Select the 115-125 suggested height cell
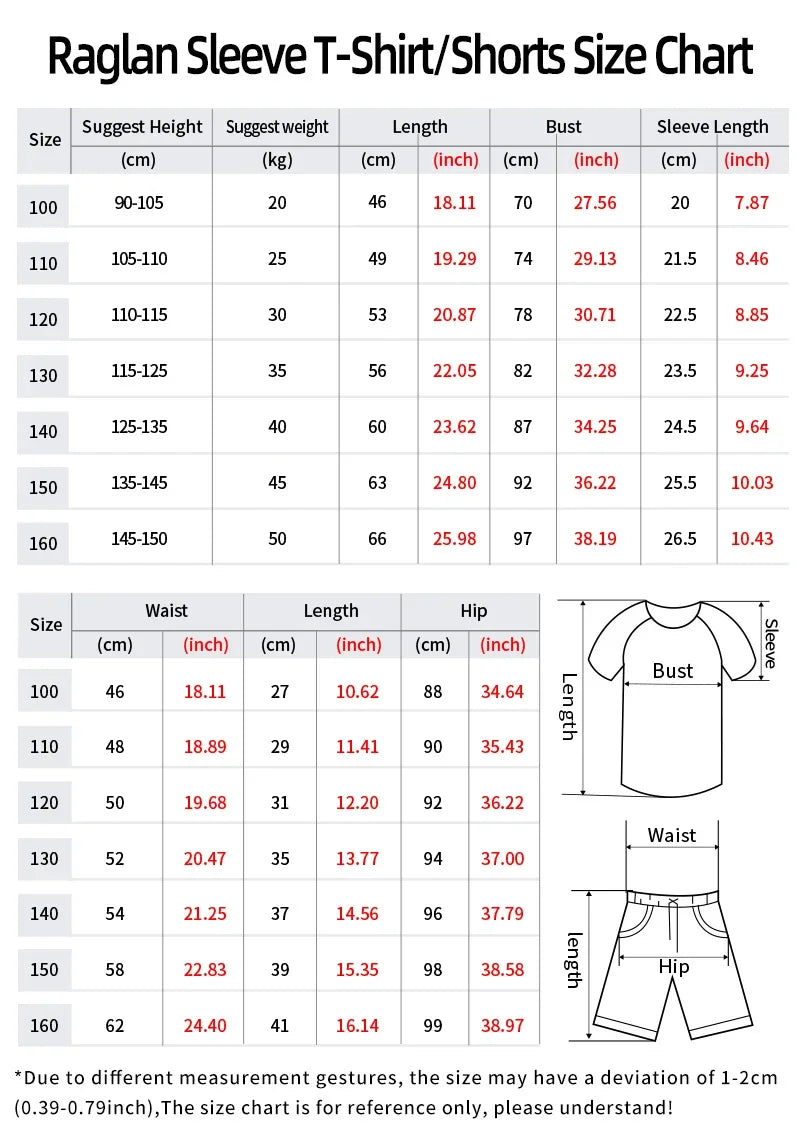Screen dimensions: 800x1136 point(139,371)
